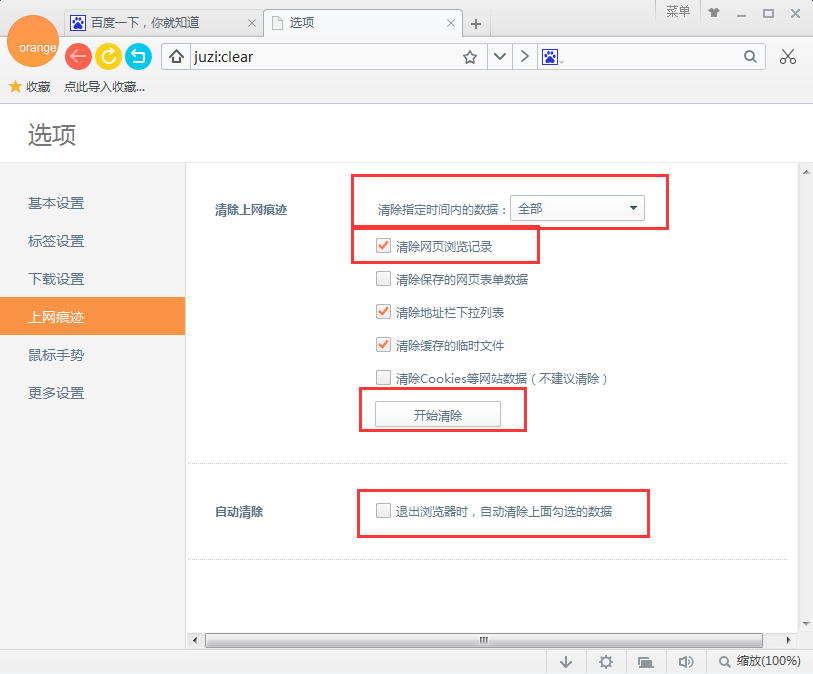
Task: Click 缩放(100%) zoom control
Action: click(759, 661)
